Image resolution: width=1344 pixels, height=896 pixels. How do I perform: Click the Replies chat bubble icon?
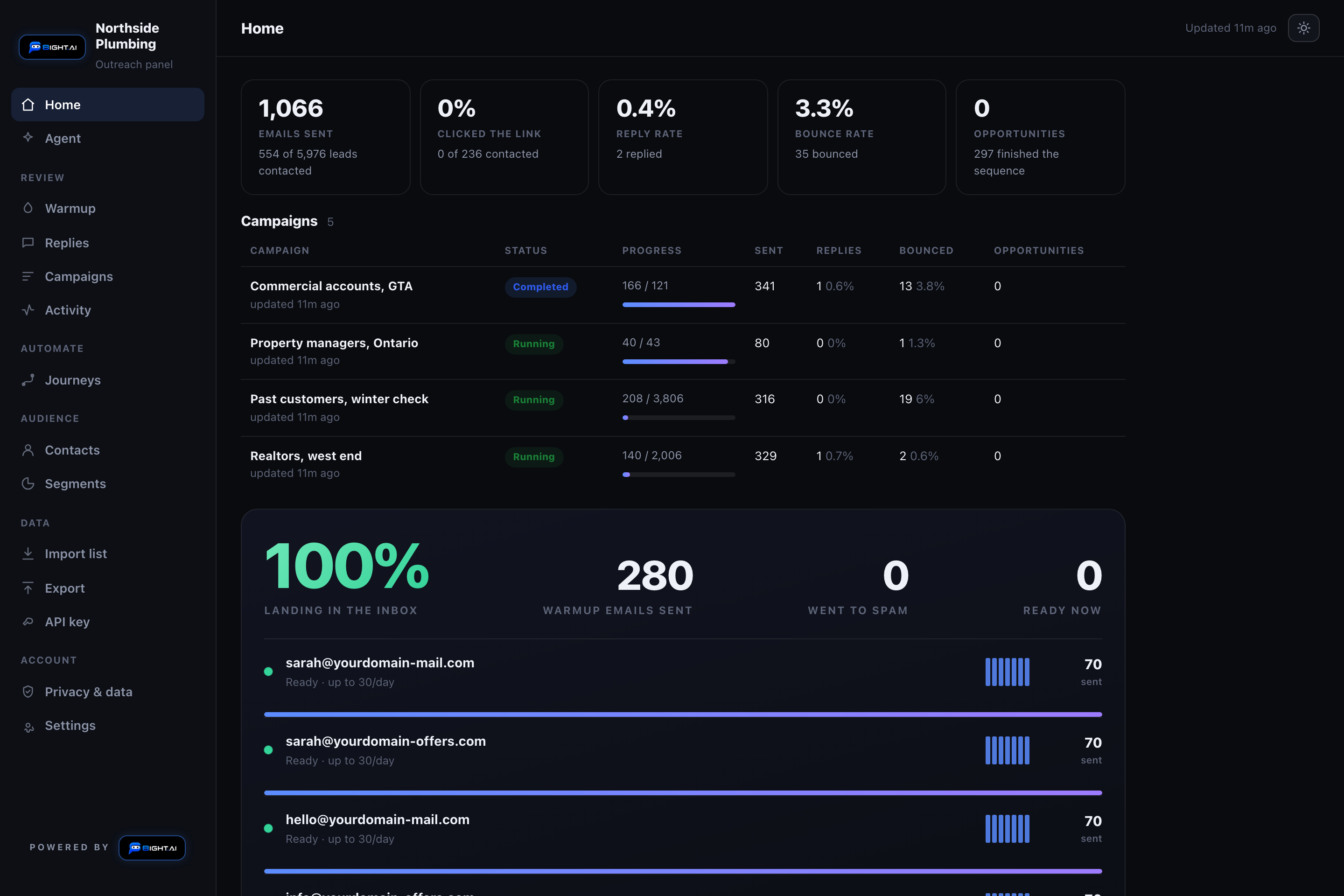[28, 242]
